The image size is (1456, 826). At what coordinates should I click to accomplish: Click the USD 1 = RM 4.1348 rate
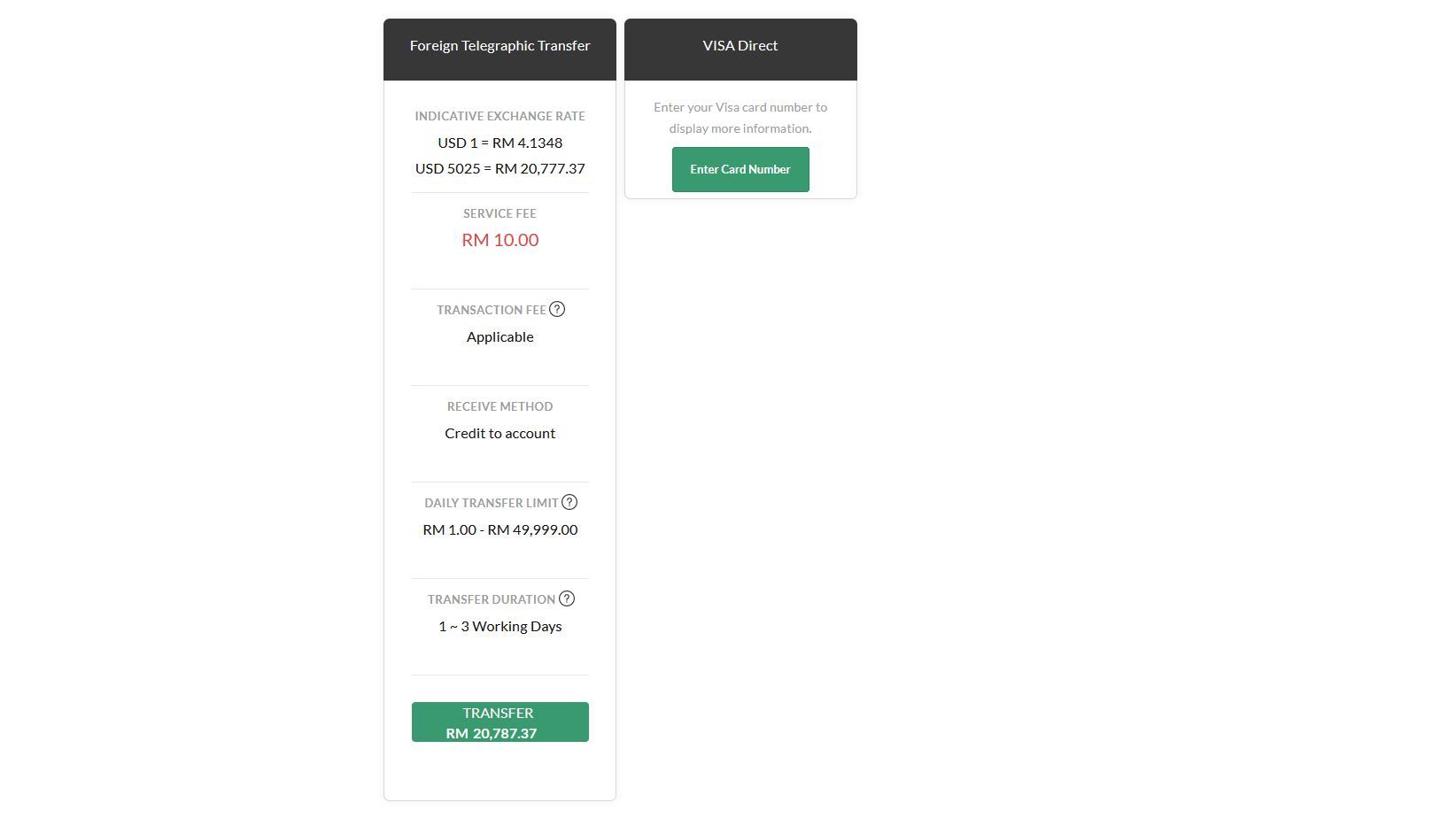[x=500, y=143]
